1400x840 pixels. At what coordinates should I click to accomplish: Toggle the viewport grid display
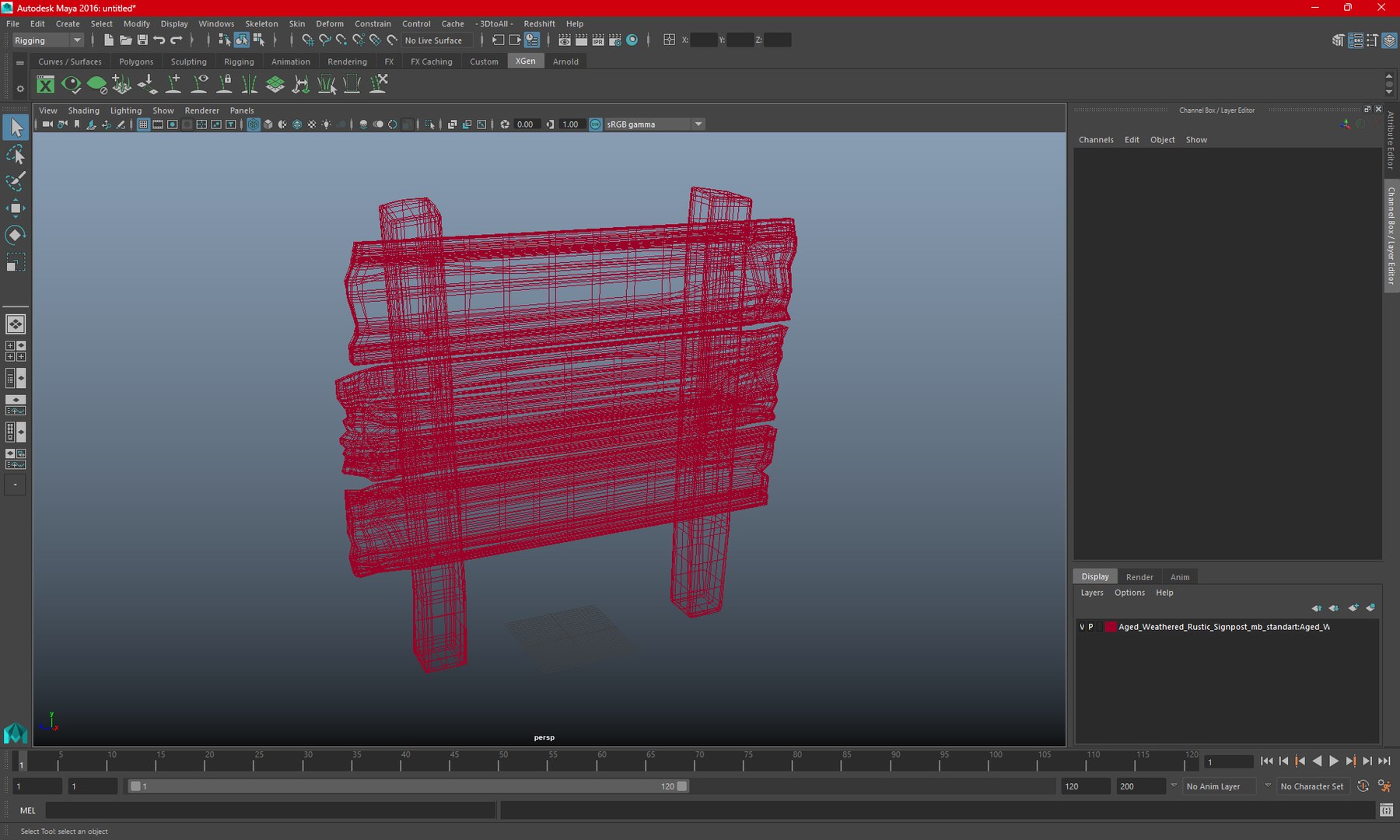click(143, 124)
